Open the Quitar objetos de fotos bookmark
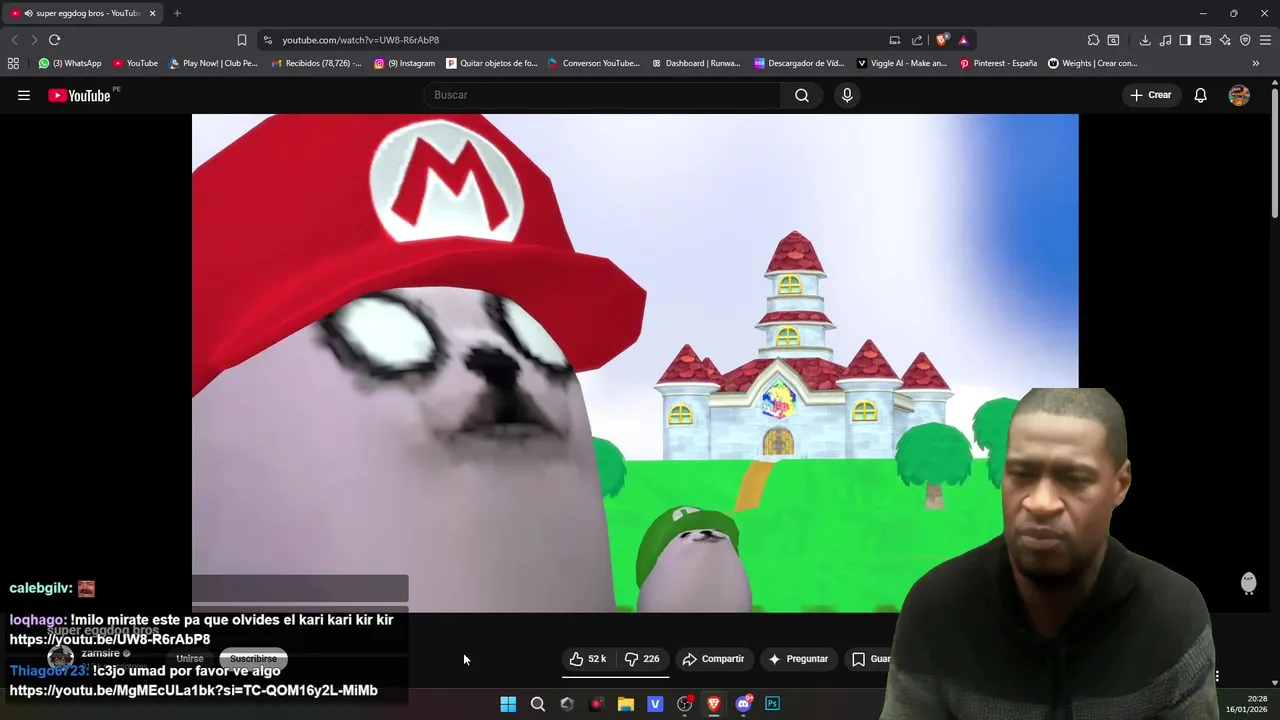Viewport: 1280px width, 720px height. (x=492, y=63)
